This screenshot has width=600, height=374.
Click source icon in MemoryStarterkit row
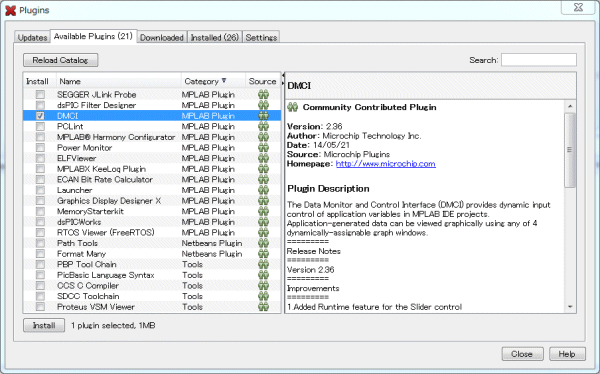tap(263, 211)
